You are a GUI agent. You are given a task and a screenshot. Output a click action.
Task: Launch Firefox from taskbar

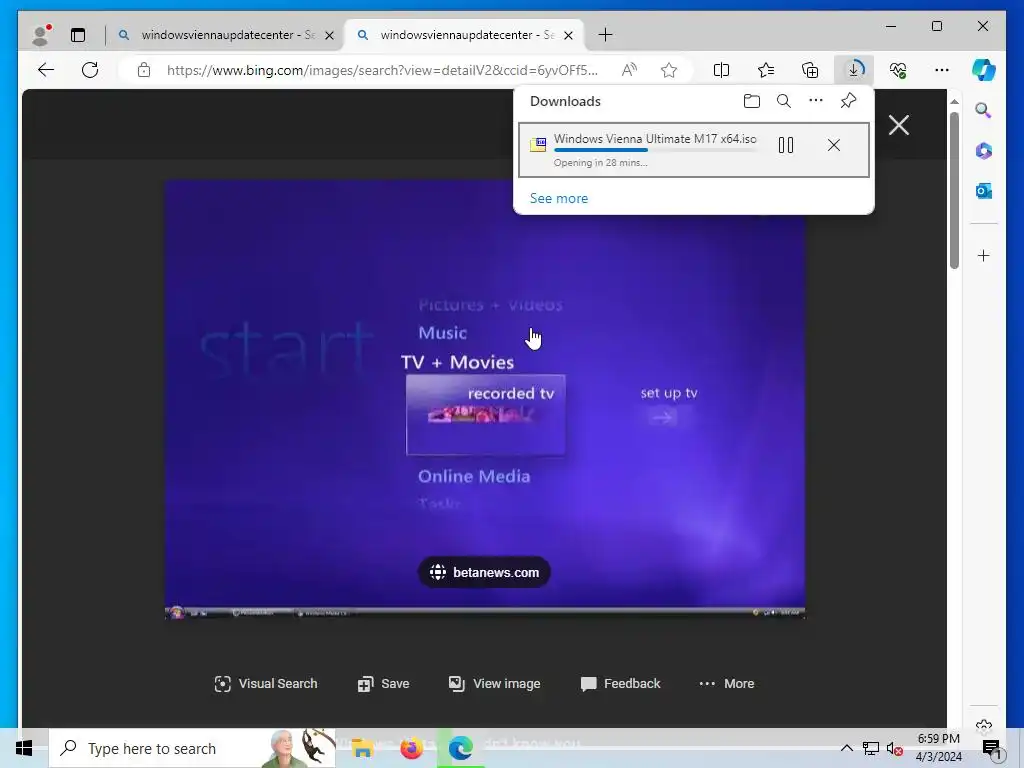pos(411,748)
